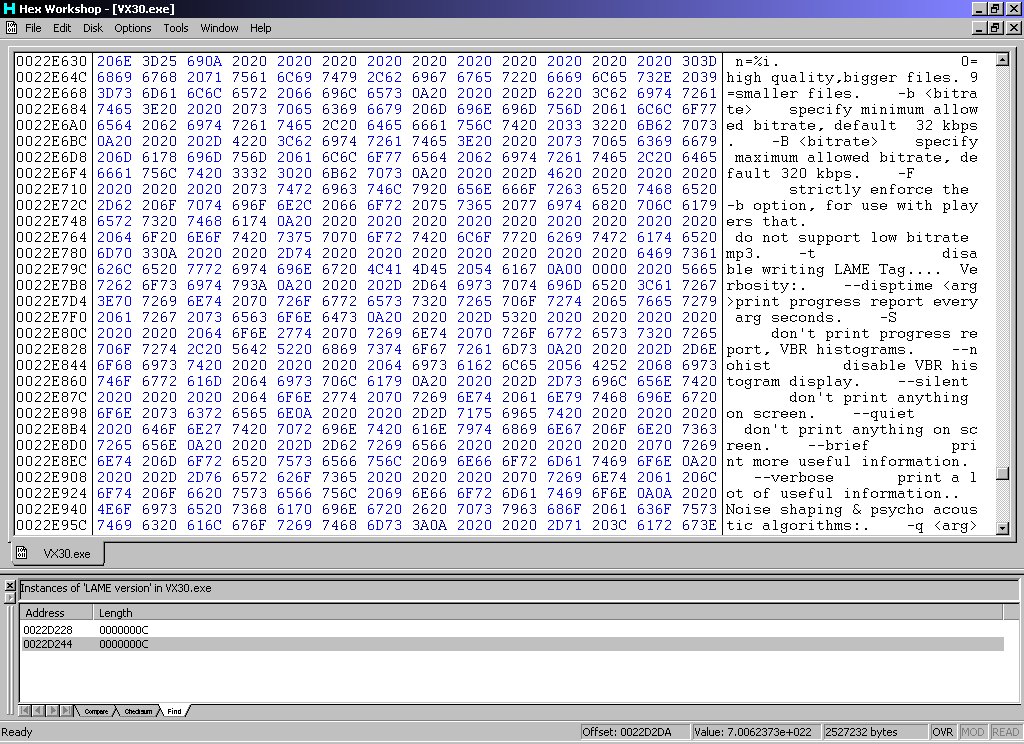The image size is (1024, 744).
Task: Open the Options menu
Action: pos(133,28)
